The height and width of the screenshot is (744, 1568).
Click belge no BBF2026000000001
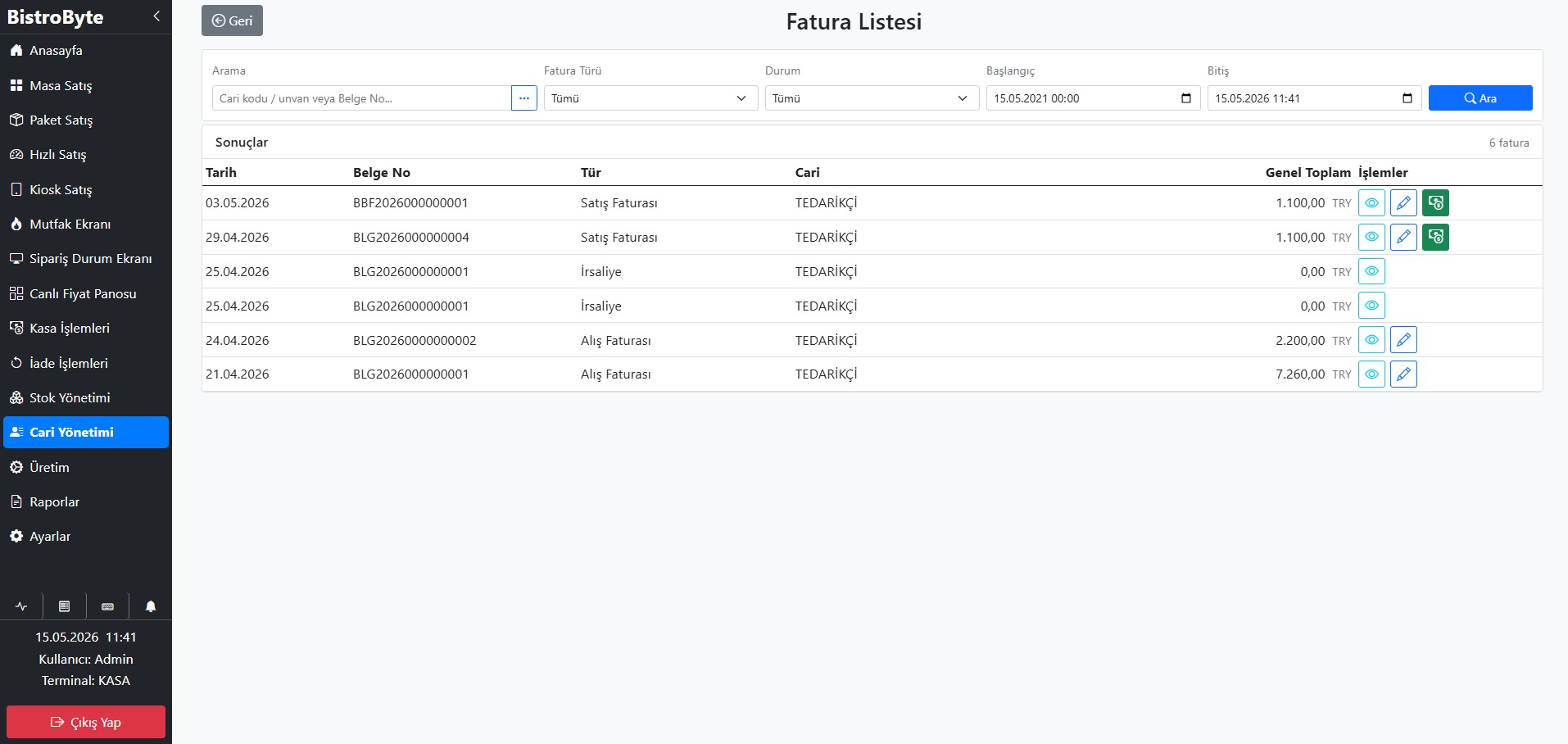(x=410, y=203)
